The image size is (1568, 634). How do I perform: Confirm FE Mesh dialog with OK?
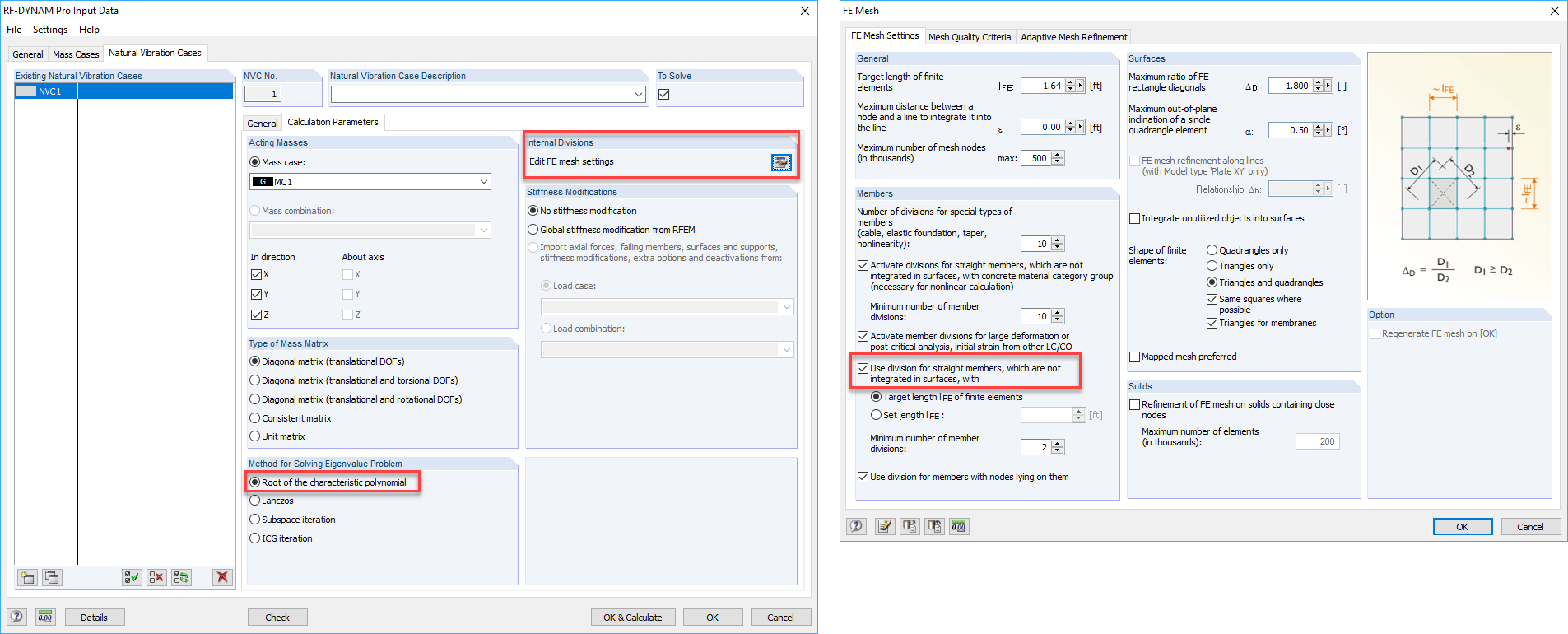tap(1463, 527)
